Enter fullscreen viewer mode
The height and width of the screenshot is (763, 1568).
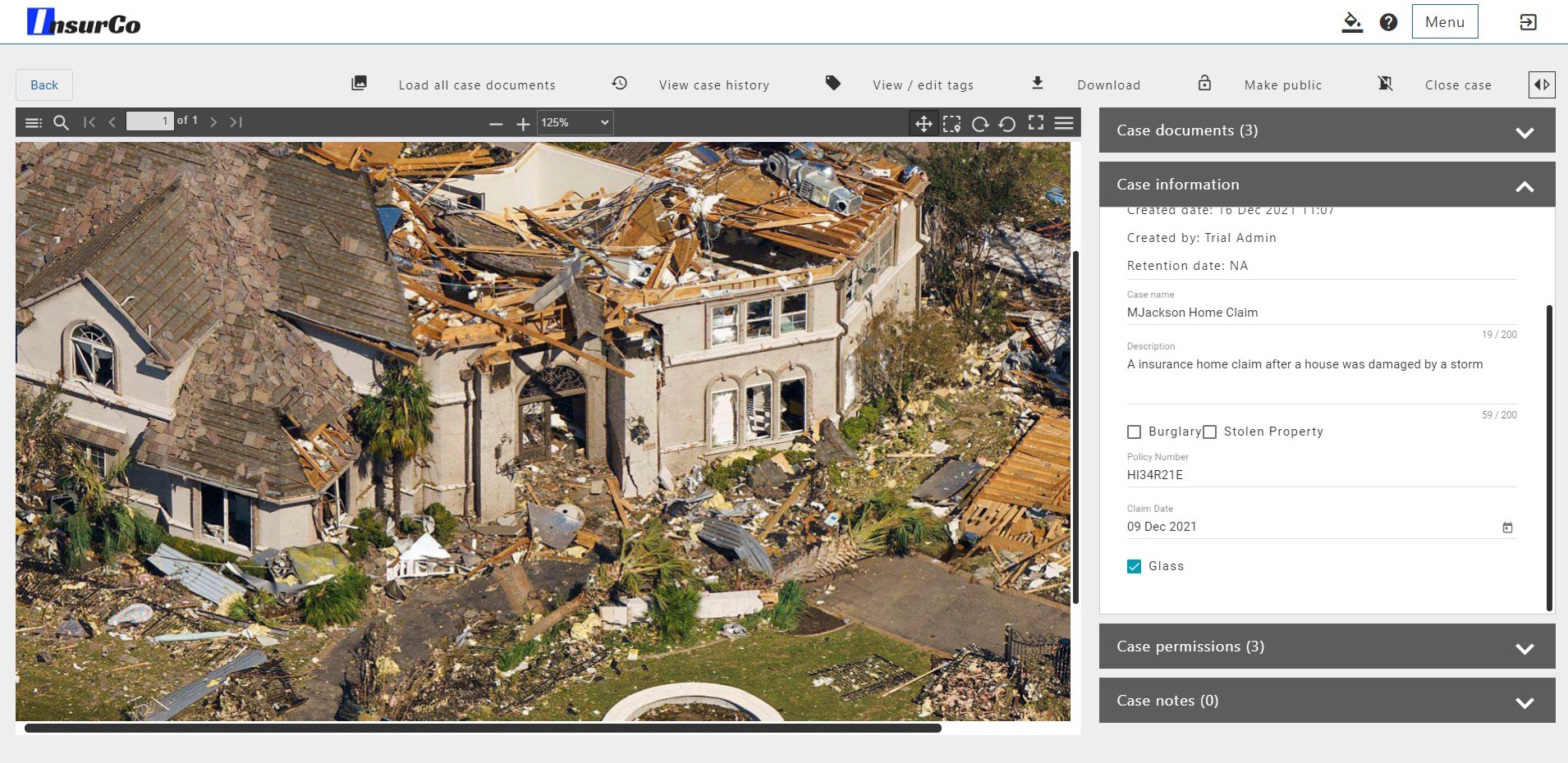(x=1036, y=123)
